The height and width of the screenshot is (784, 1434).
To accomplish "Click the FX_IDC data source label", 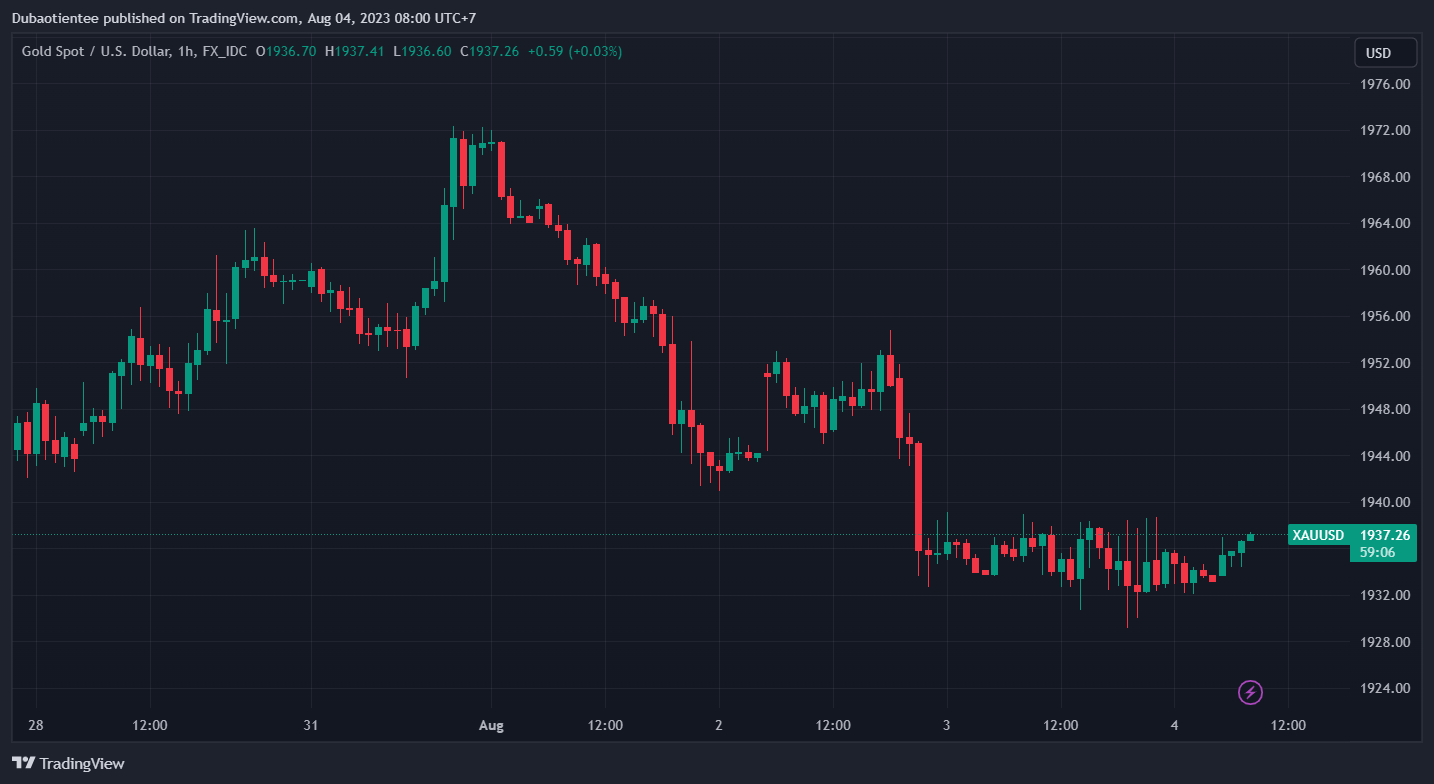I will point(225,51).
